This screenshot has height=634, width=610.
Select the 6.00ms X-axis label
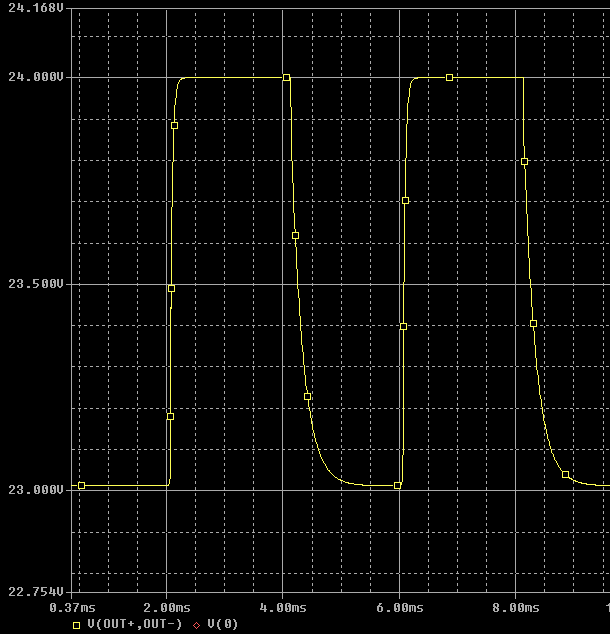[x=399, y=607]
